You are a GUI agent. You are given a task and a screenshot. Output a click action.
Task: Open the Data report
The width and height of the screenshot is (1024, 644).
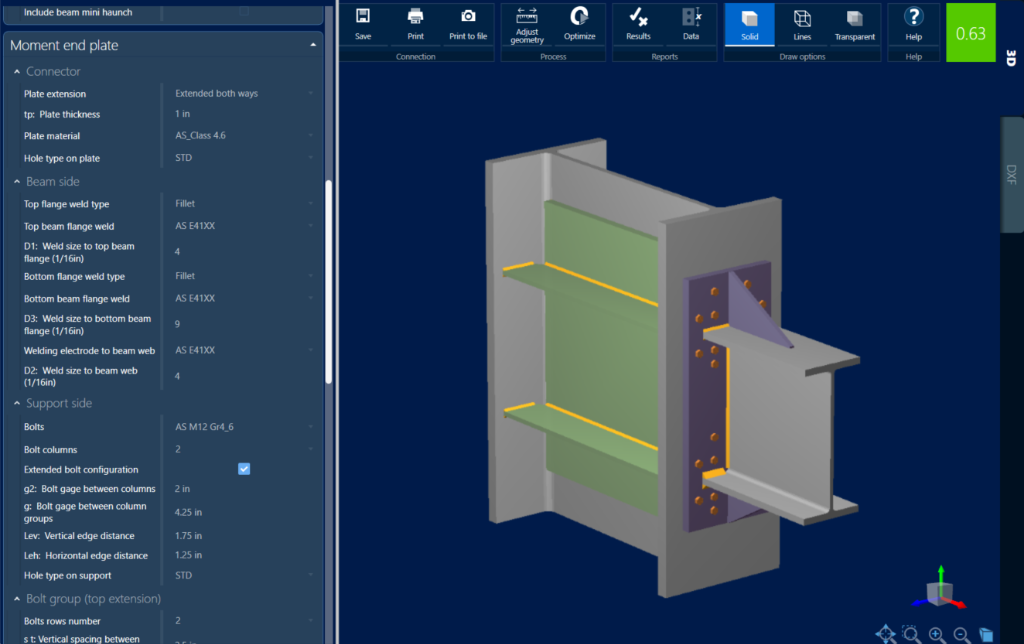coord(691,24)
